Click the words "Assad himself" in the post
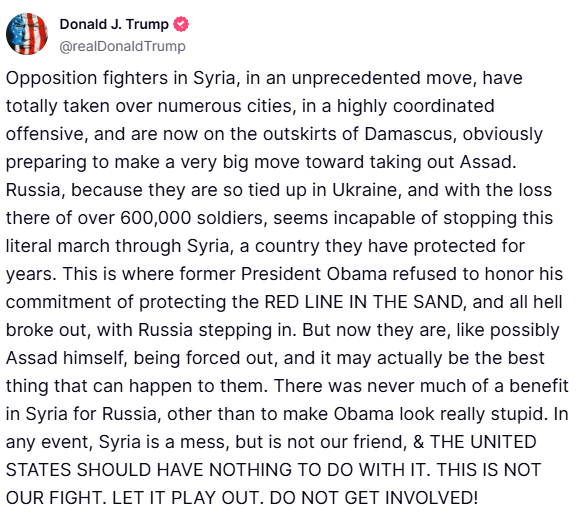 [65, 358]
